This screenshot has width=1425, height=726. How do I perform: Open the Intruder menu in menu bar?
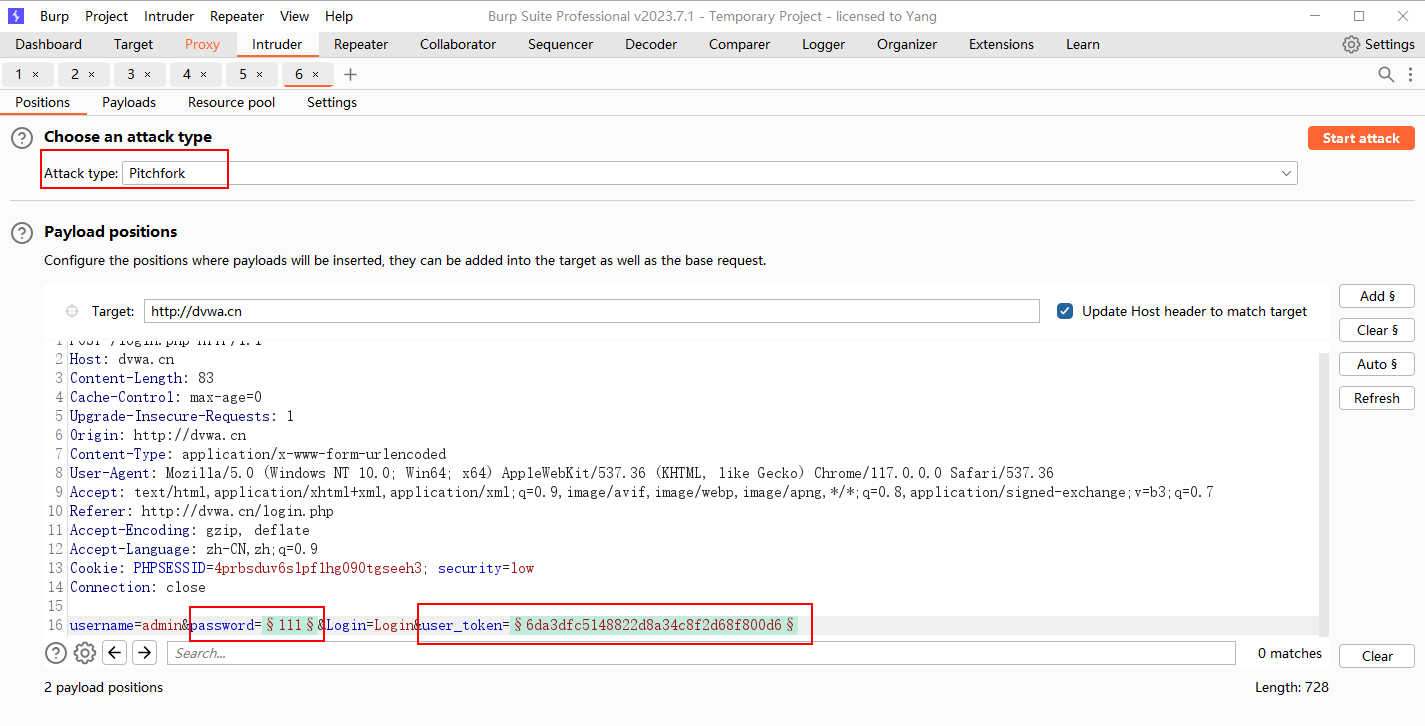click(x=169, y=16)
